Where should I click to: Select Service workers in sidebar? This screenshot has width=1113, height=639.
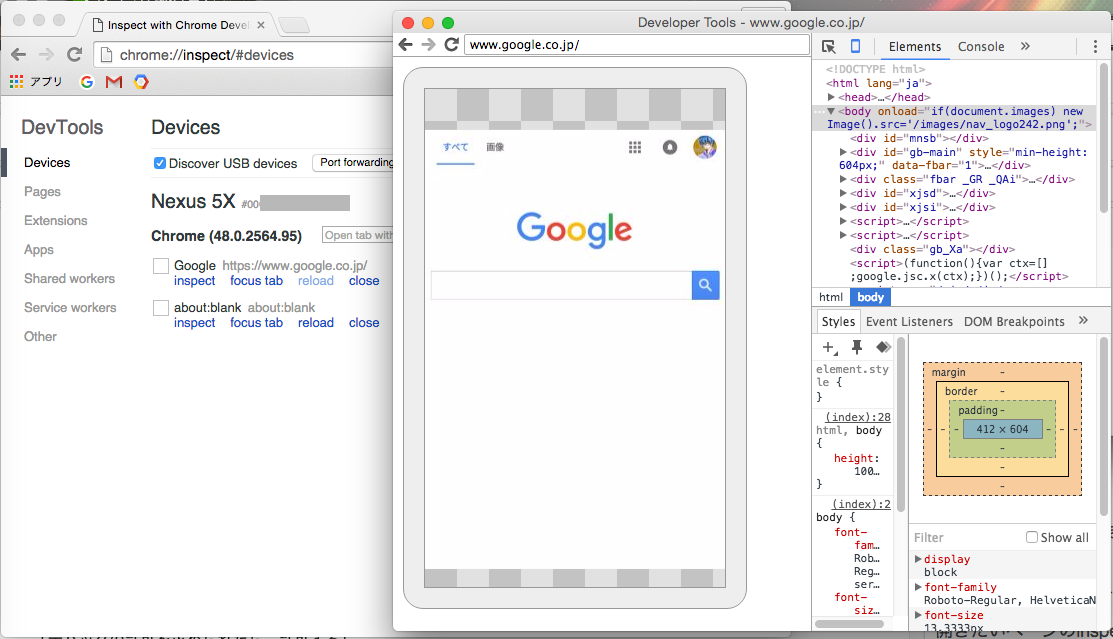(70, 307)
